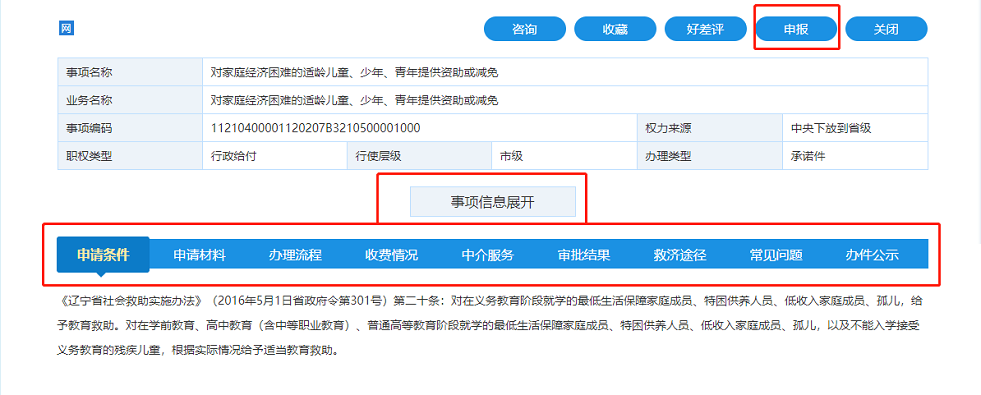
Task: Expand details via 事项信息展开
Action: [x=493, y=202]
